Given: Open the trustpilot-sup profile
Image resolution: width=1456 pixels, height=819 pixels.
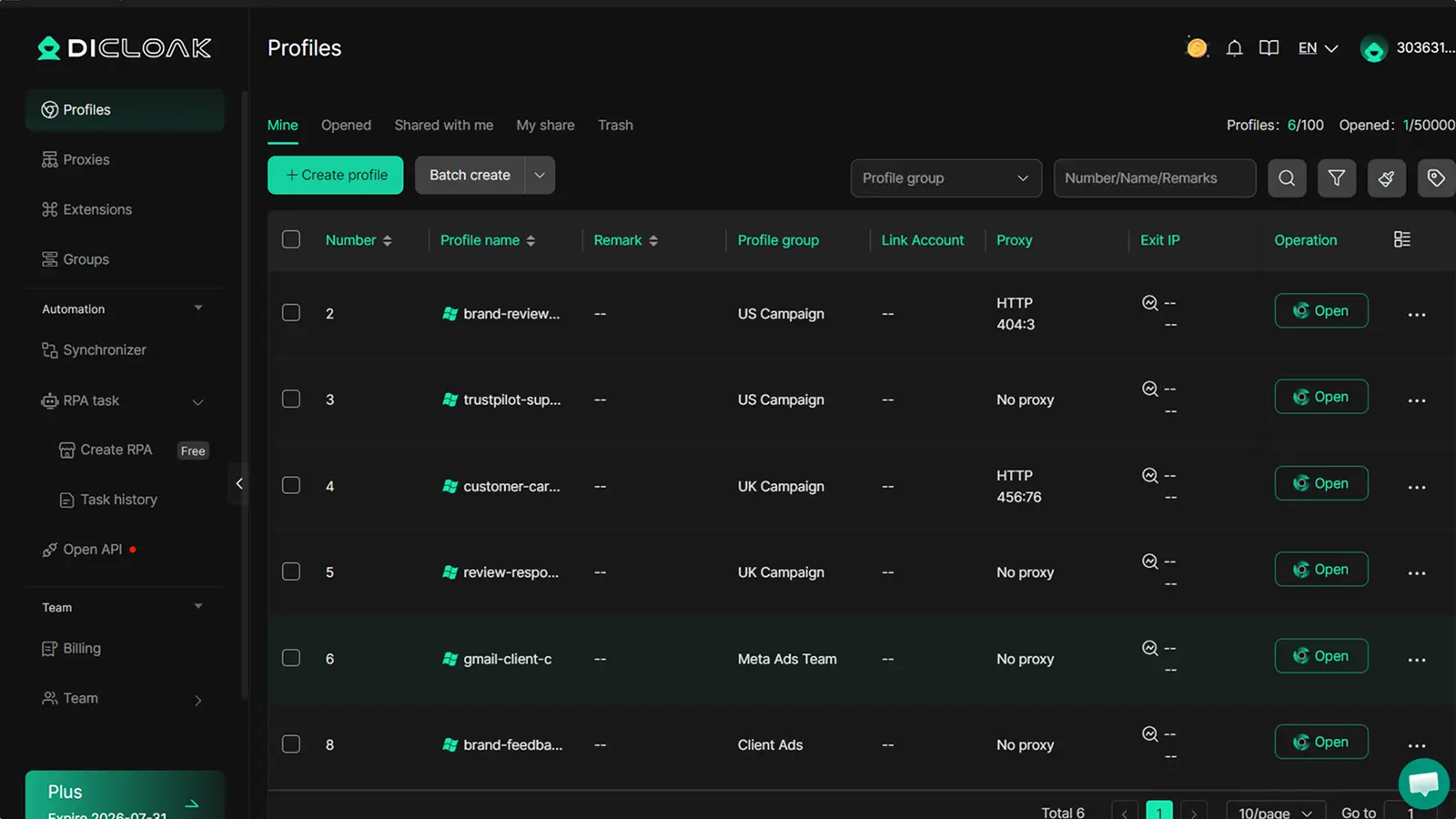Looking at the screenshot, I should click(1321, 397).
